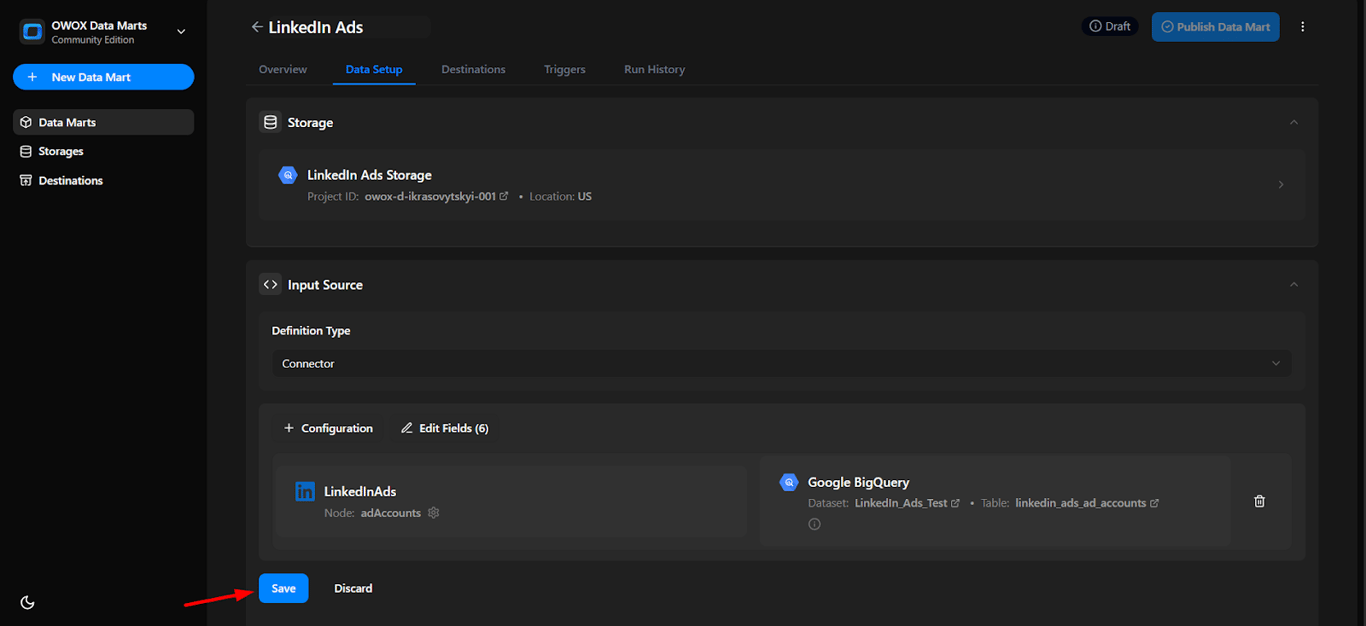Image resolution: width=1366 pixels, height=626 pixels.
Task: Click Edit Fields (6) button
Action: tap(444, 428)
